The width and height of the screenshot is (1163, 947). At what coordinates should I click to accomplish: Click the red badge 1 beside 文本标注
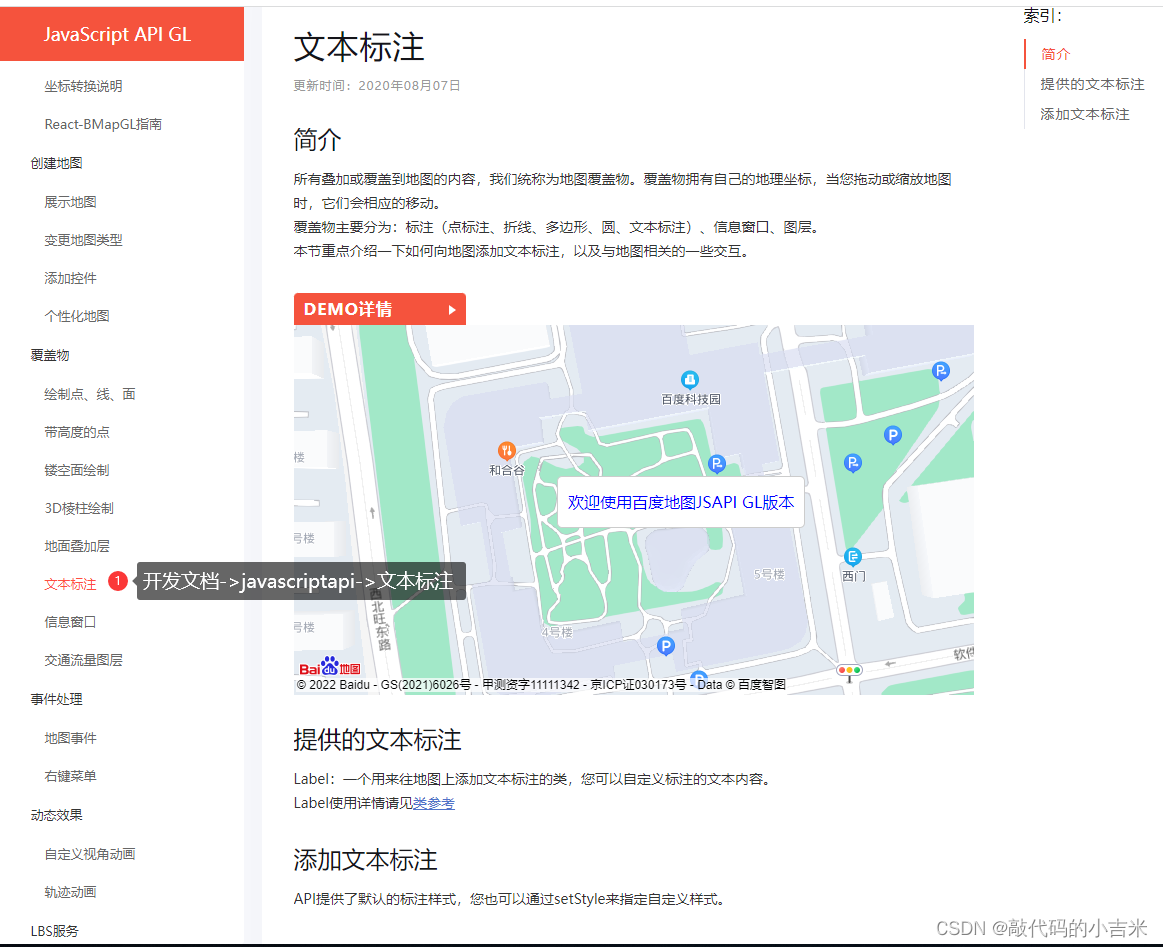coord(118,581)
